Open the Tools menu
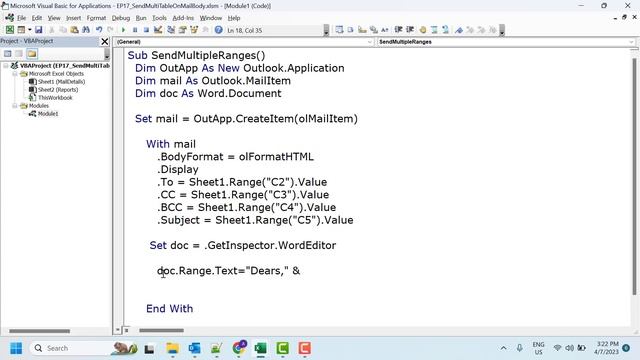 159,18
